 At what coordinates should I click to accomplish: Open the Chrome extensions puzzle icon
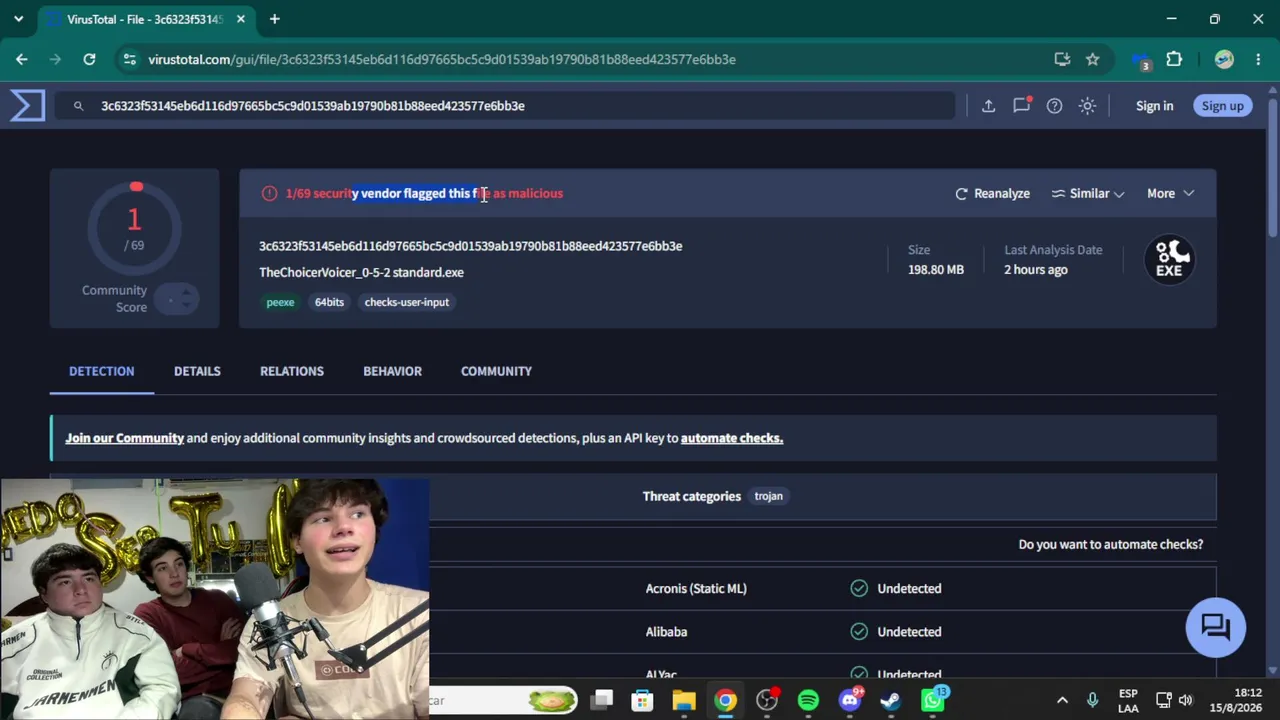[x=1174, y=59]
